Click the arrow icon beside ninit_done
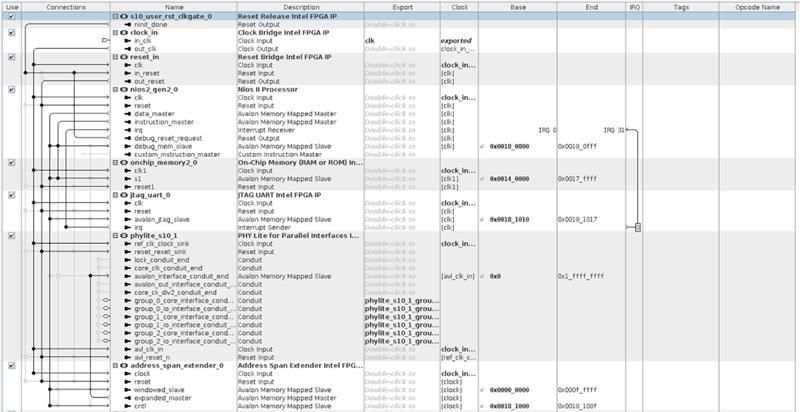This screenshot has height=412, width=800. pyautogui.click(x=128, y=24)
